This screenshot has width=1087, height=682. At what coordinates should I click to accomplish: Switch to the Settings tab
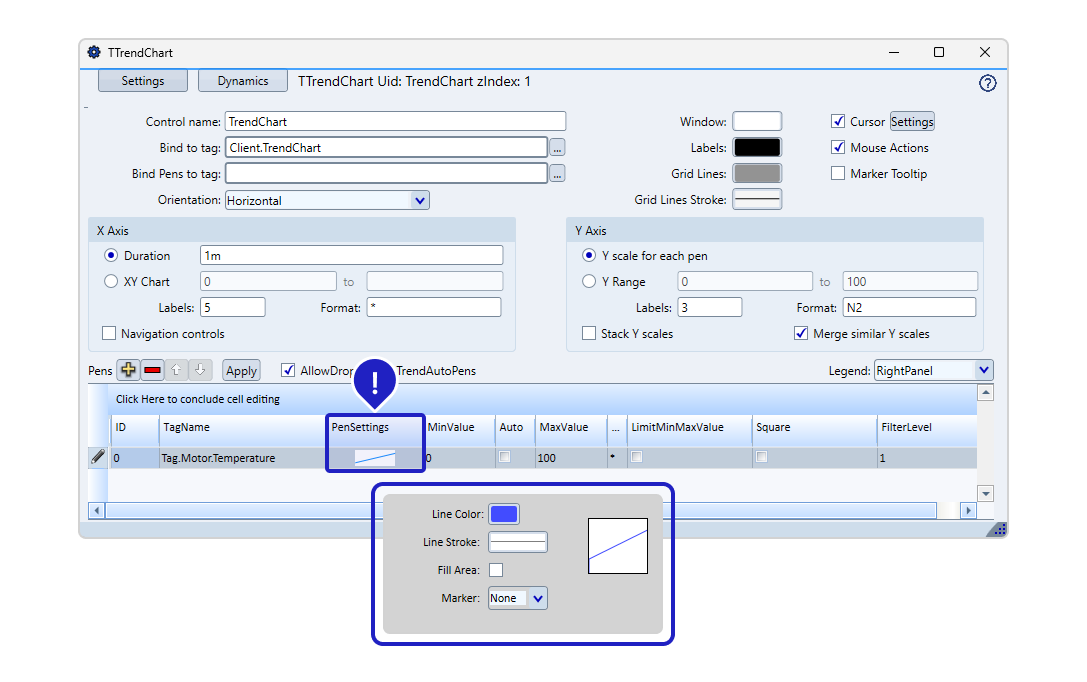pos(143,81)
